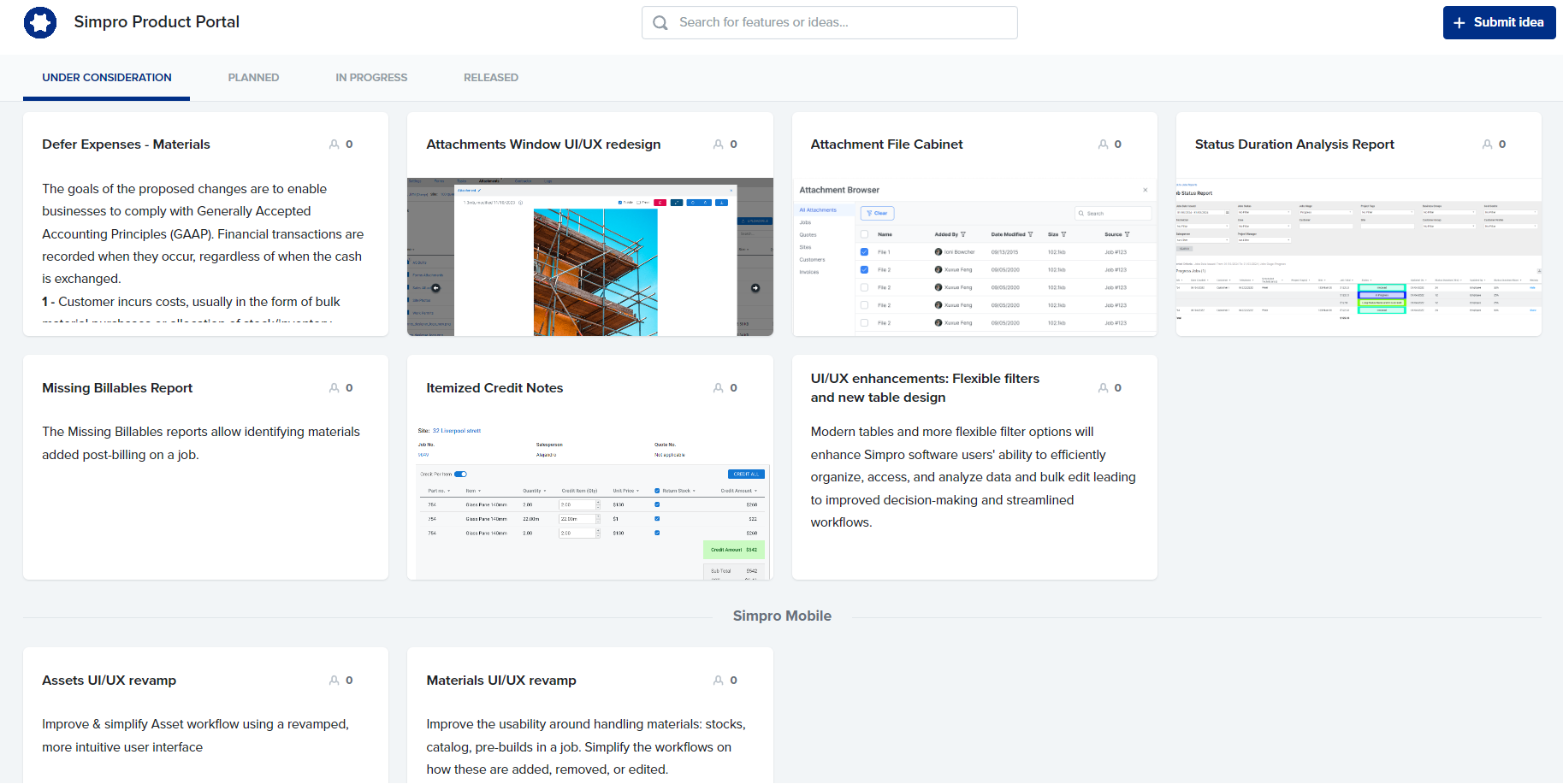Vote icon on Assets UI/UX revamp card

point(335,681)
